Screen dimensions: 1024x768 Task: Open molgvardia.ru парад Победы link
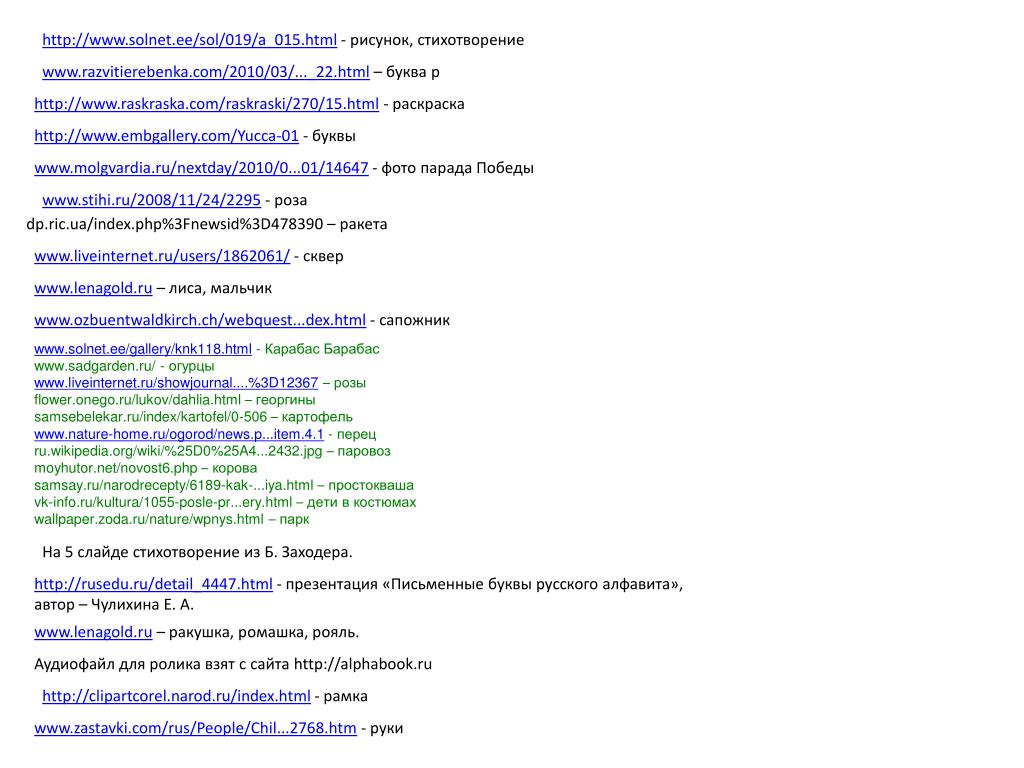[201, 168]
